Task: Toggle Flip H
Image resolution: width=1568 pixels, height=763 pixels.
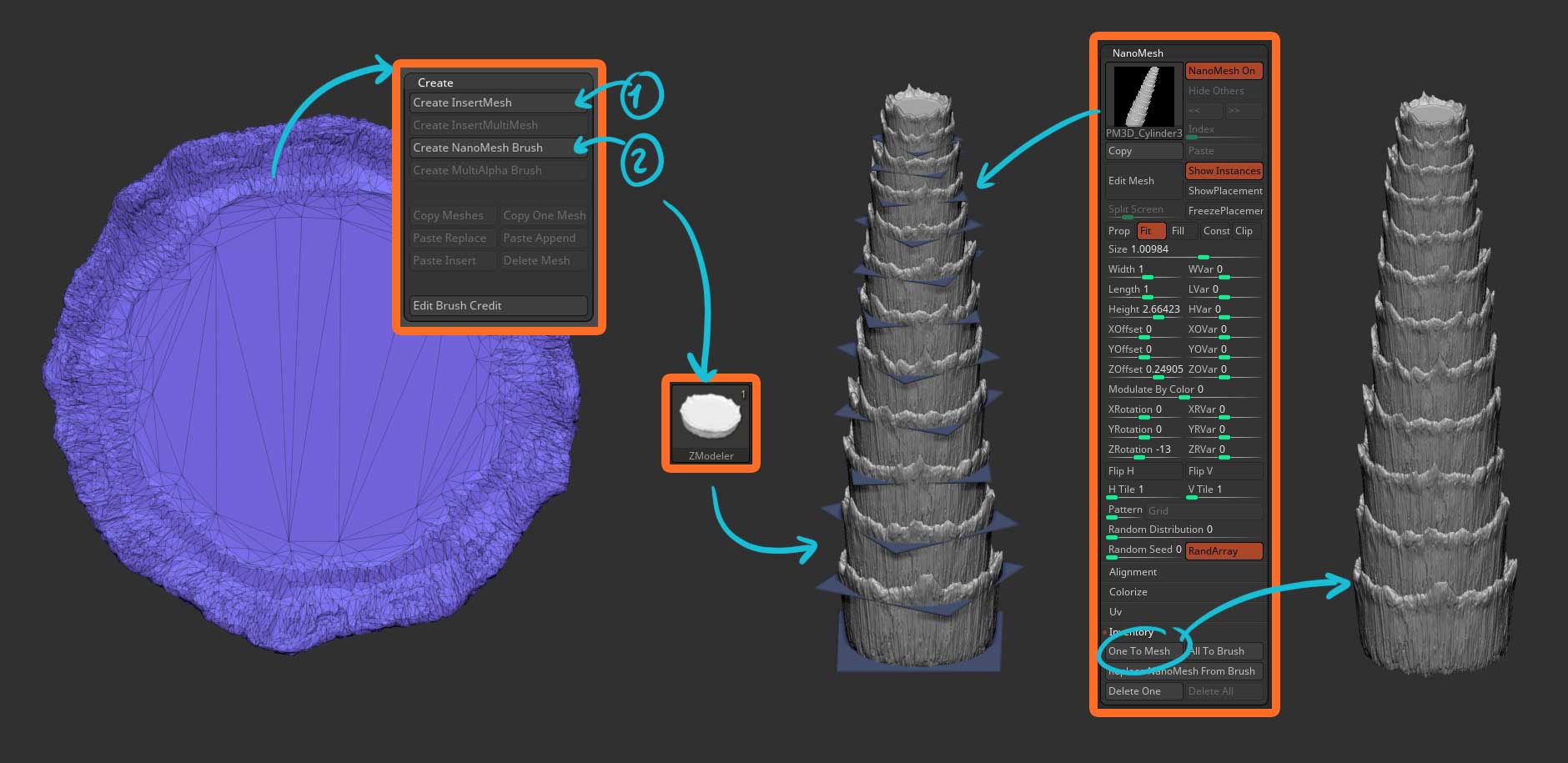Action: click(x=1143, y=471)
